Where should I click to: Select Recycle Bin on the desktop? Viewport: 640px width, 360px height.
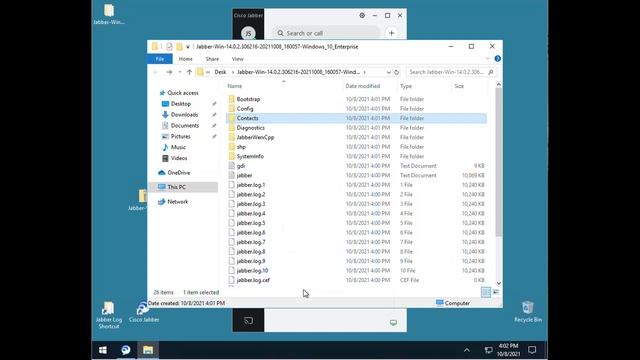[528, 312]
